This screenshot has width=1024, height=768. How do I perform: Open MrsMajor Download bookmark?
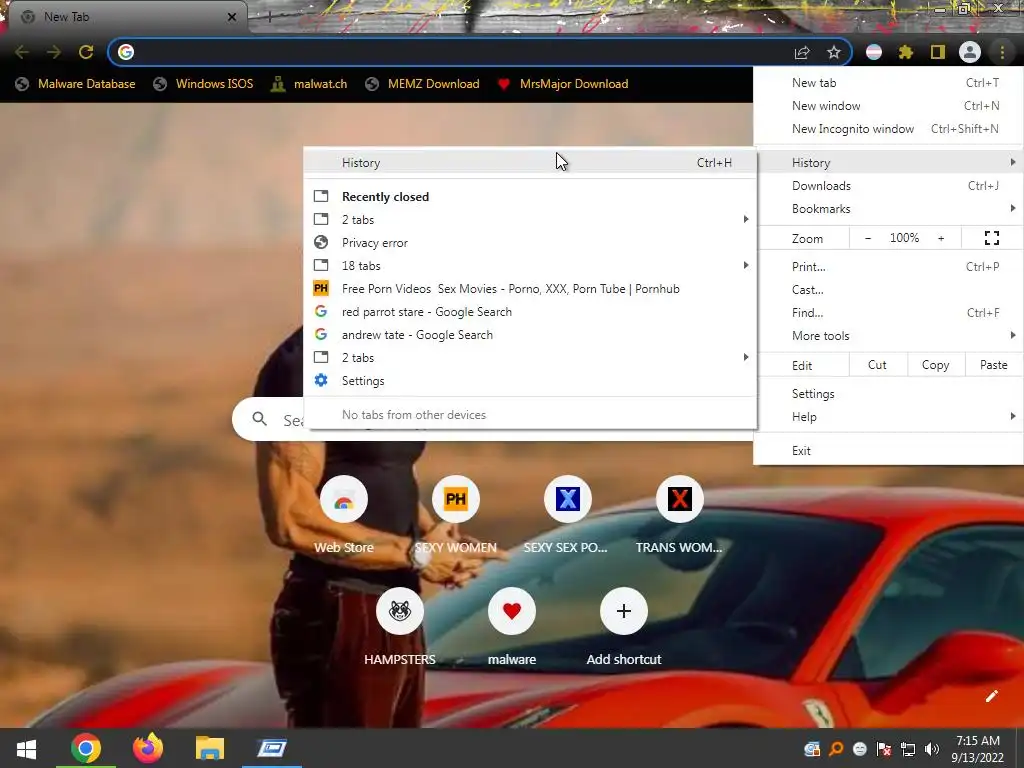click(562, 84)
